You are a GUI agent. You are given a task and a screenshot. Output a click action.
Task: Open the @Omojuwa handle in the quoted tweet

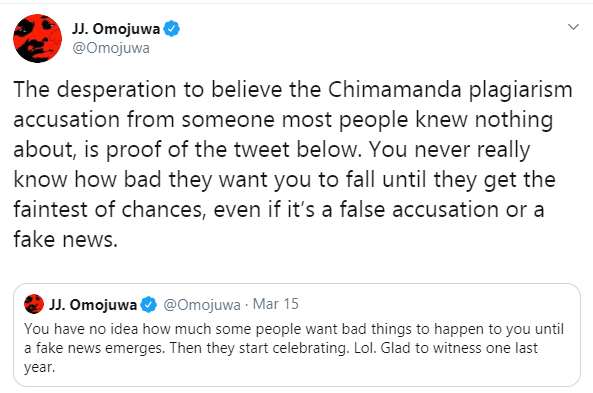(202, 304)
